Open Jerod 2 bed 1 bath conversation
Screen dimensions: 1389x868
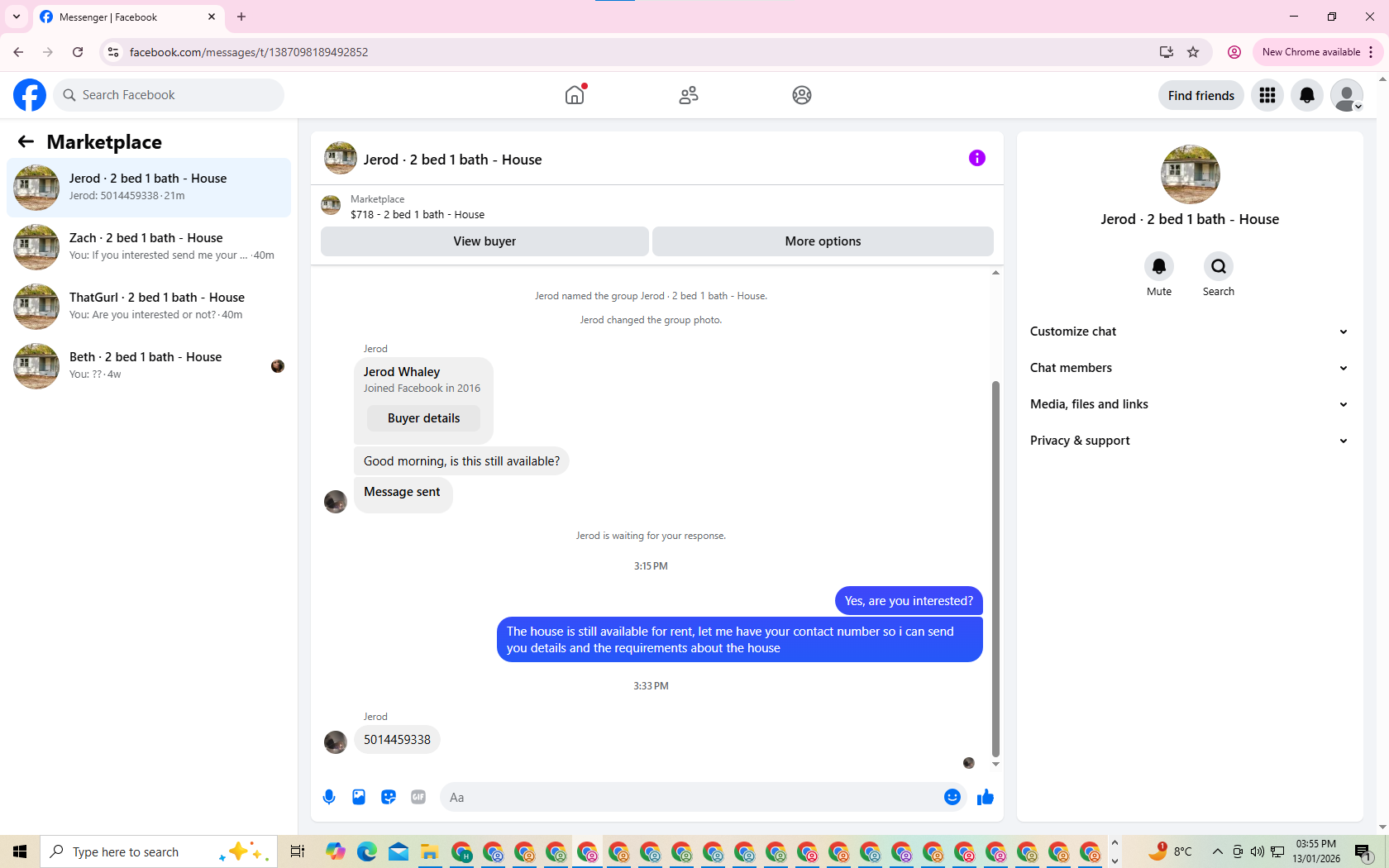[x=149, y=188]
